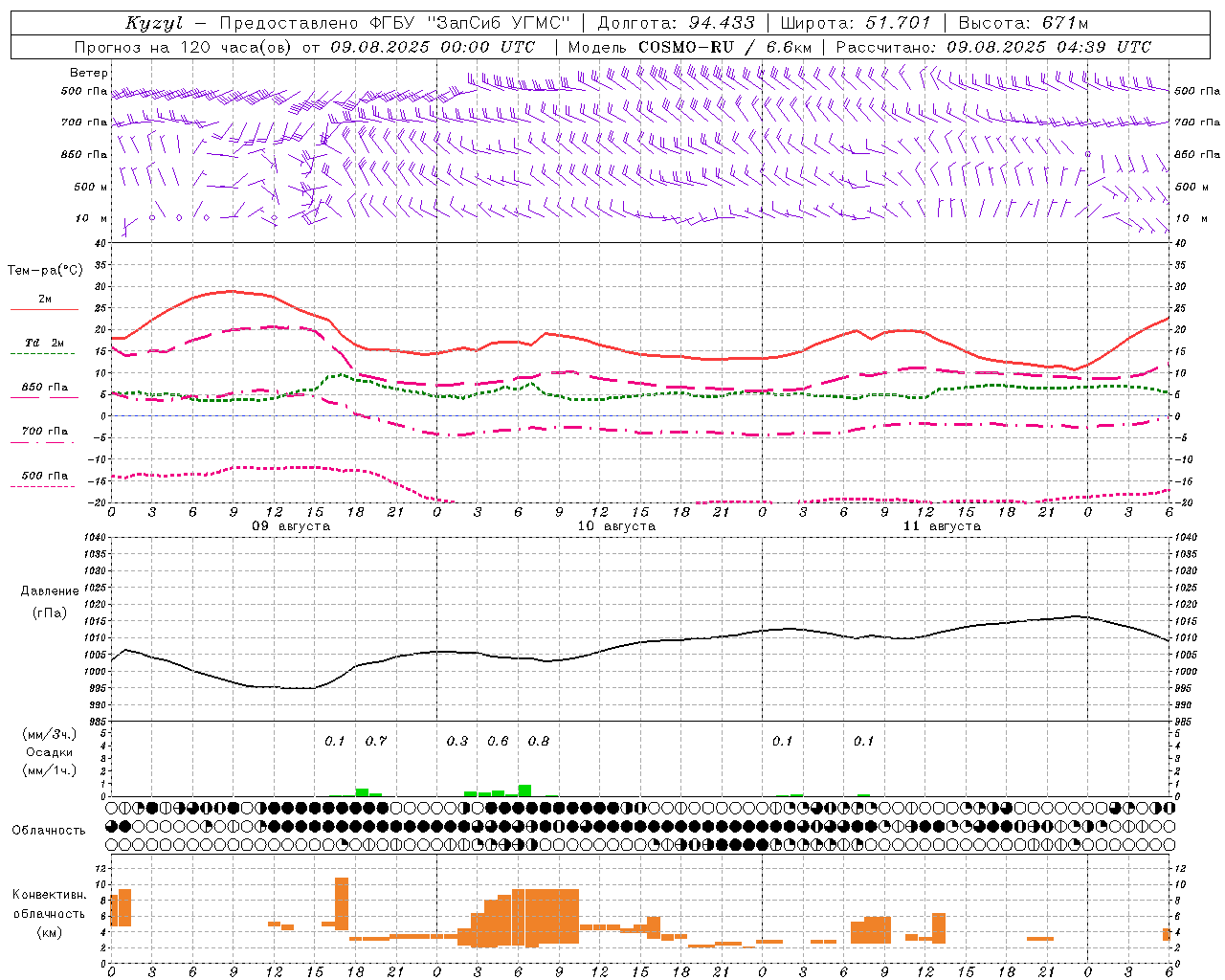Click the "Осадки" precipitation label
The image size is (1225, 980).
50,752
